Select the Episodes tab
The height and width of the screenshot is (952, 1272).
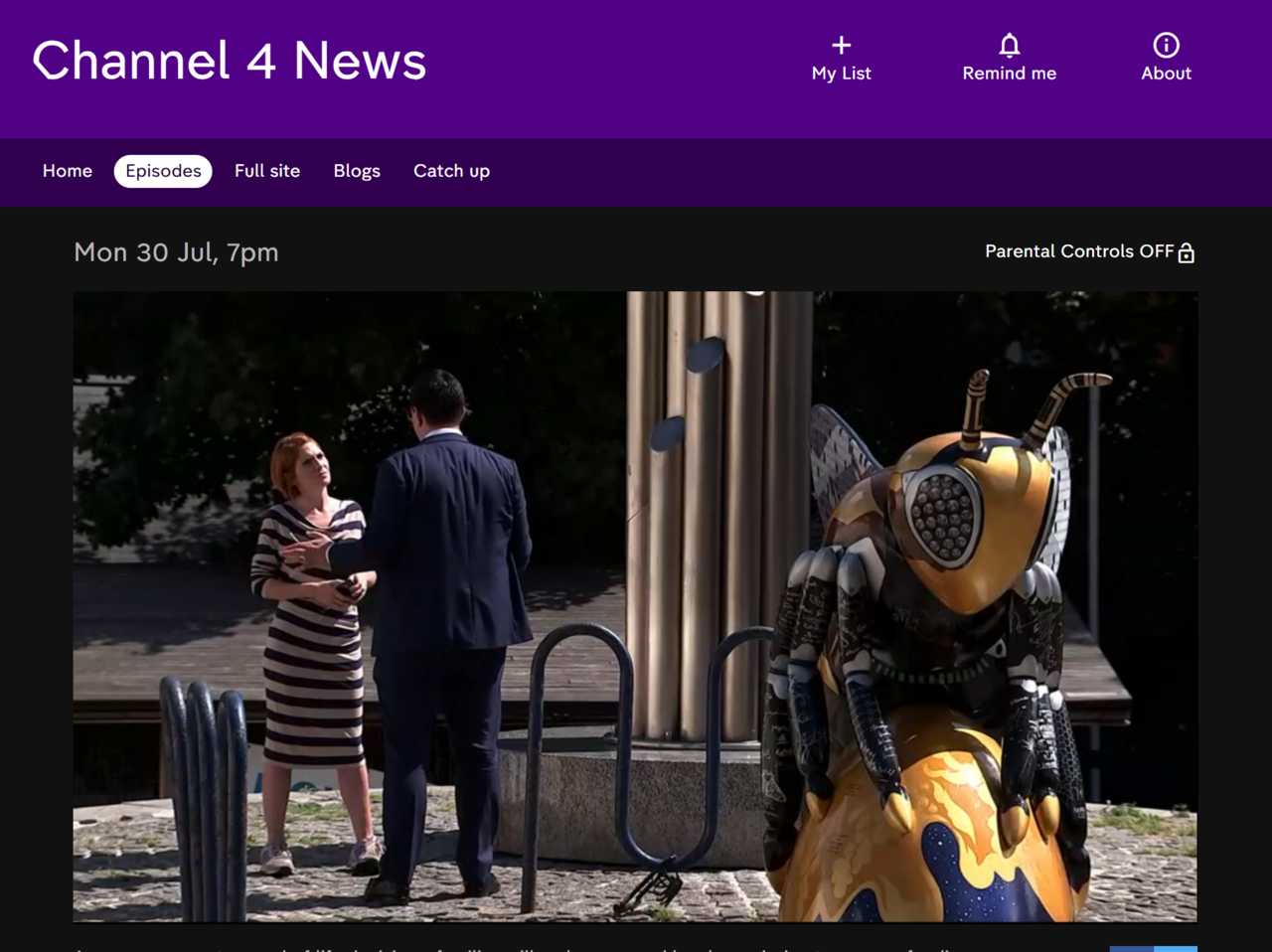(x=163, y=171)
